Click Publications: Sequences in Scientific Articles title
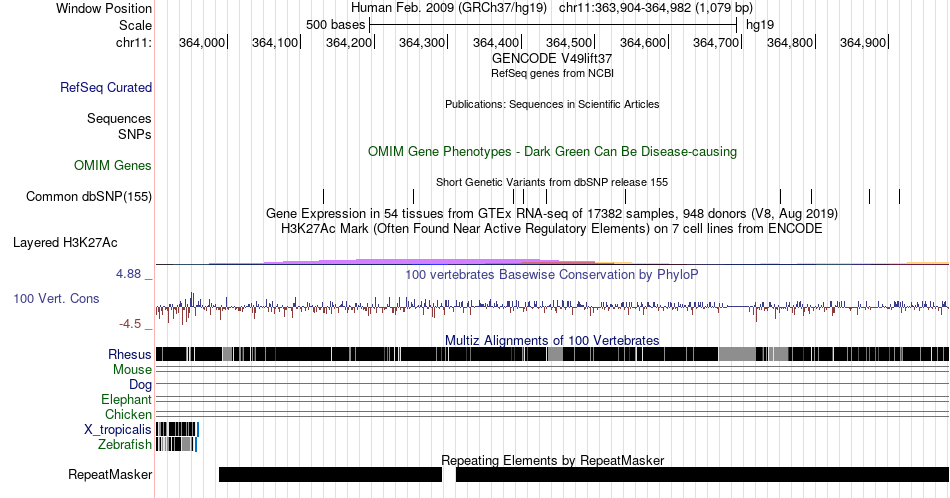Viewport: 950px width, 498px height. (552, 104)
